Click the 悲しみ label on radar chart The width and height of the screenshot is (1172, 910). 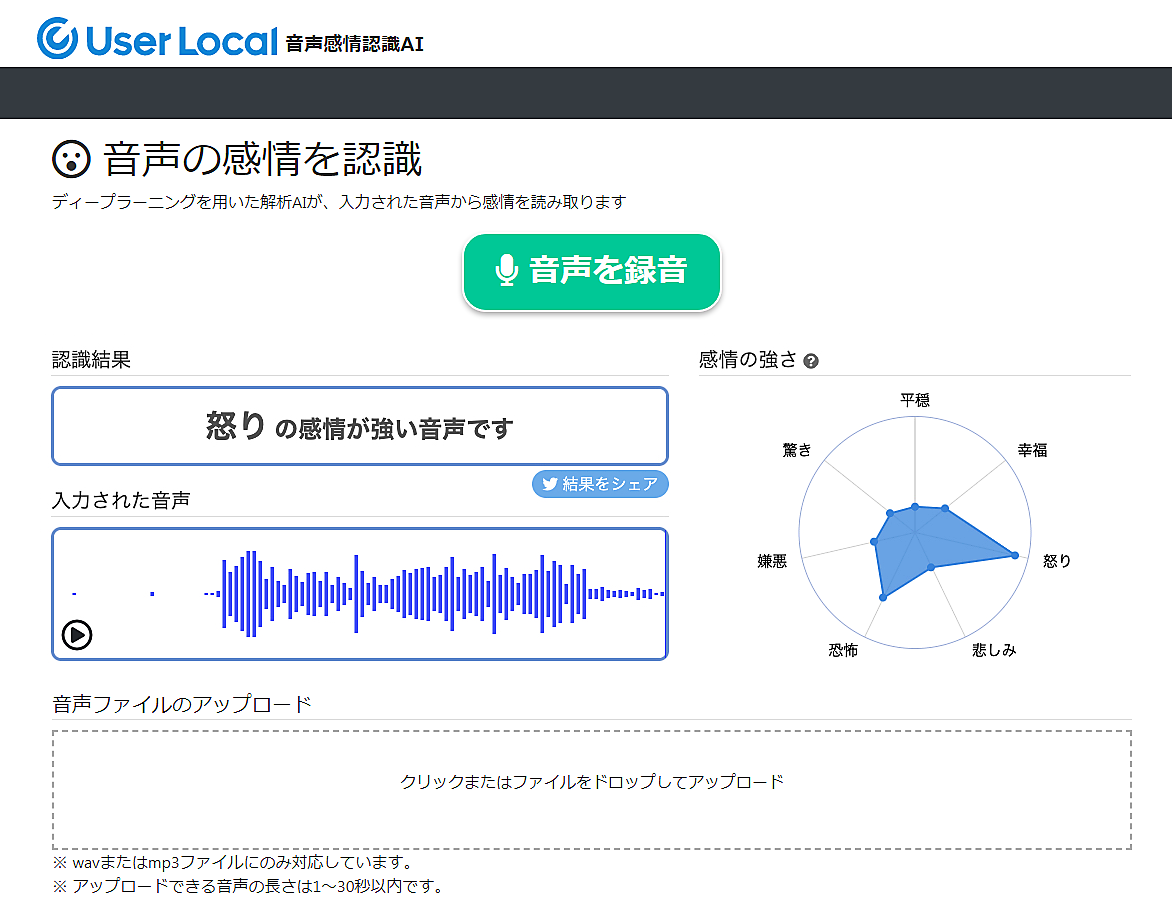tap(994, 650)
